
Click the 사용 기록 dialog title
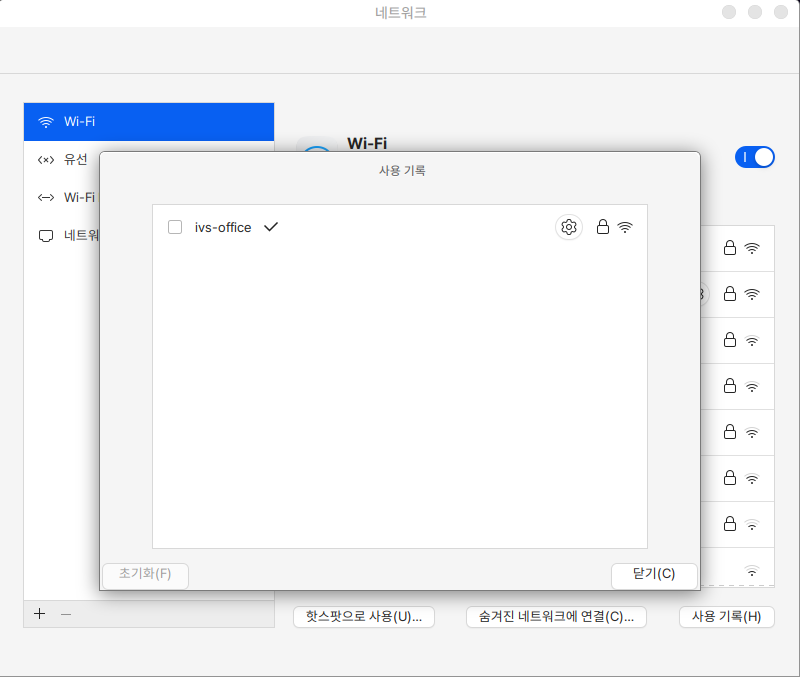402,171
